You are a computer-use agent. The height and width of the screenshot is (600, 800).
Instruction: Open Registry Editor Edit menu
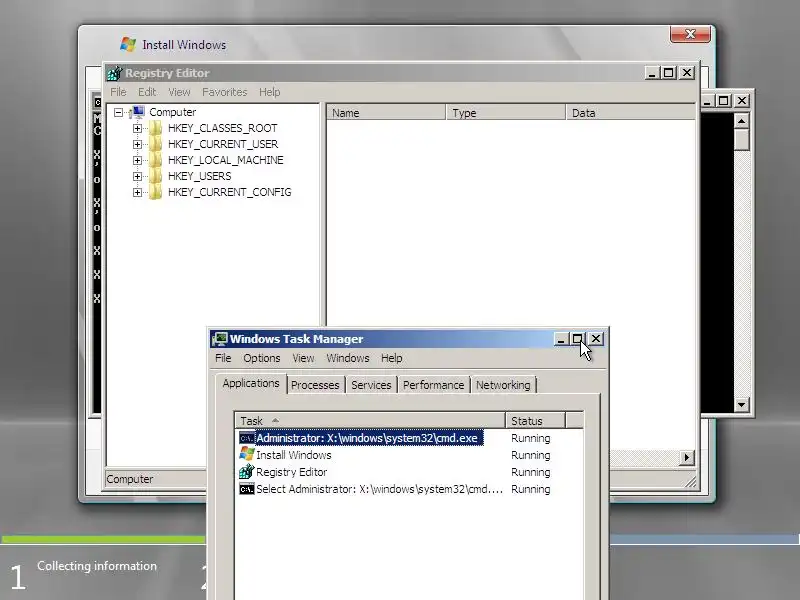click(x=147, y=92)
